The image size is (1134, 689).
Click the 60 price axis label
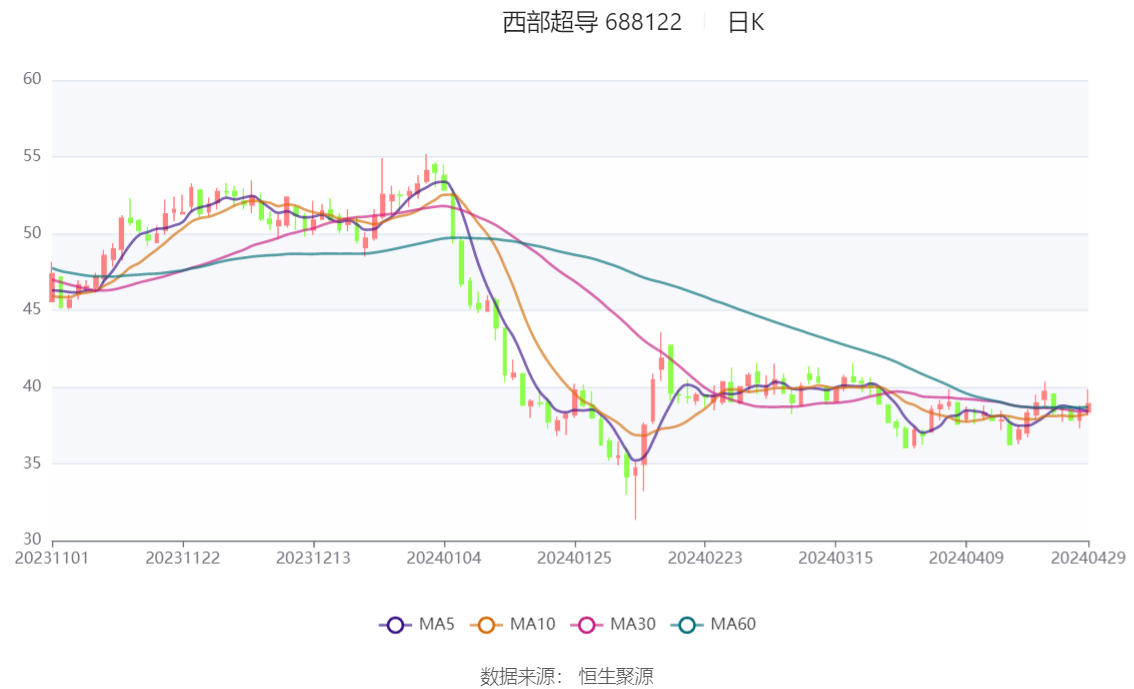click(x=32, y=79)
